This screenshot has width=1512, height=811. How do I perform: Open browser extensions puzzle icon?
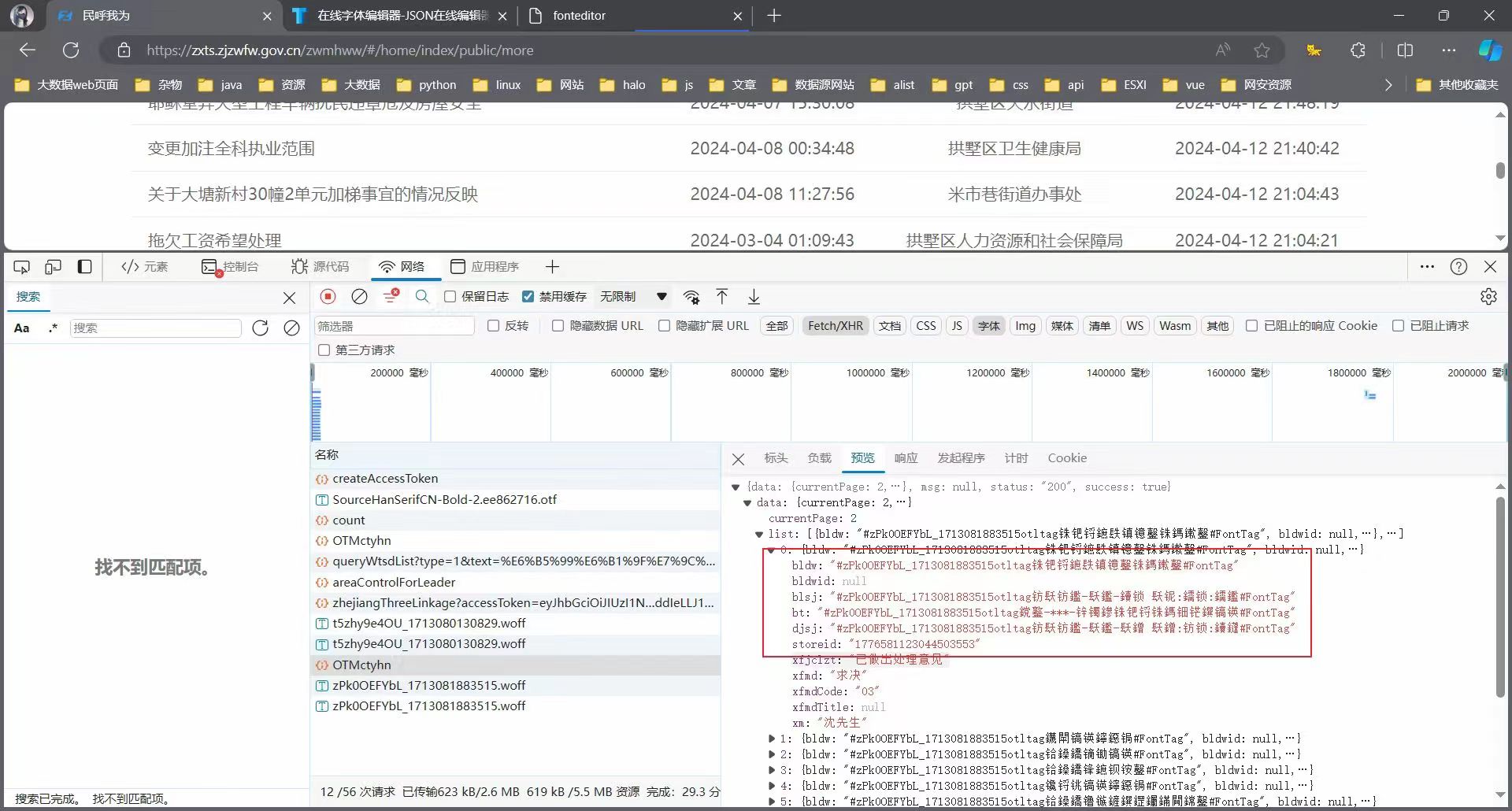pyautogui.click(x=1358, y=50)
